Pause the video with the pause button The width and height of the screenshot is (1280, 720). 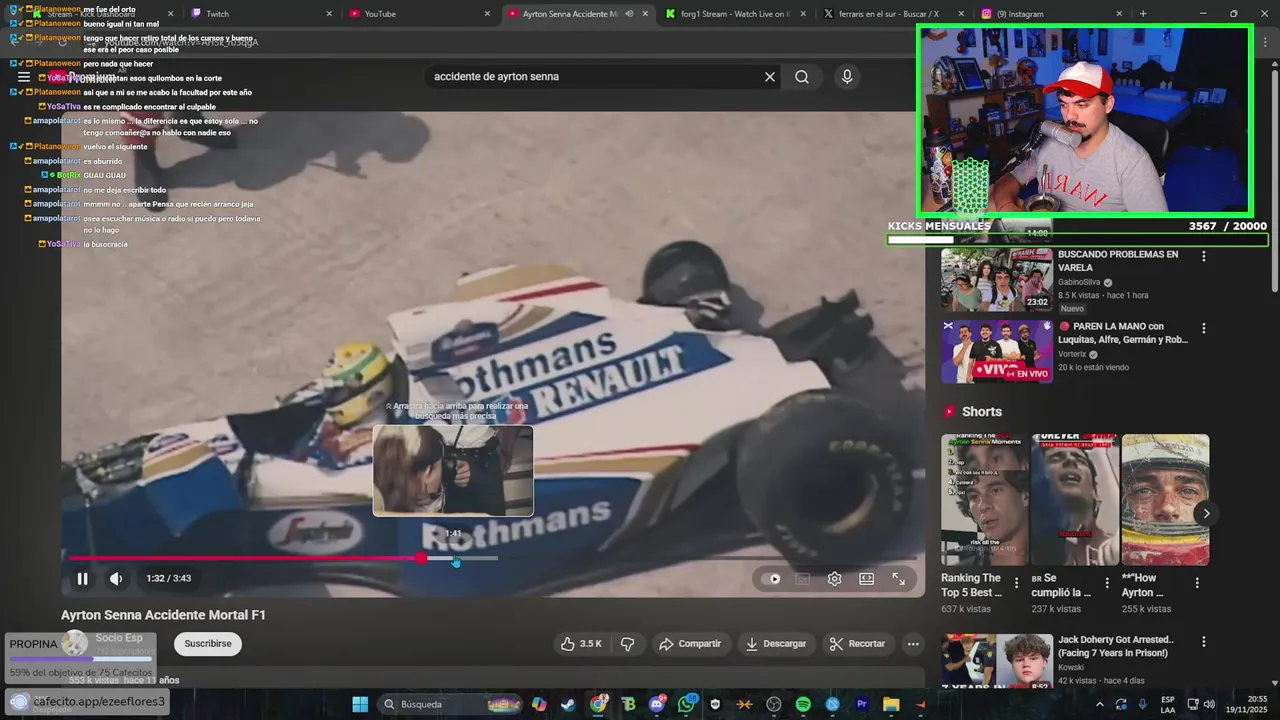tap(83, 578)
